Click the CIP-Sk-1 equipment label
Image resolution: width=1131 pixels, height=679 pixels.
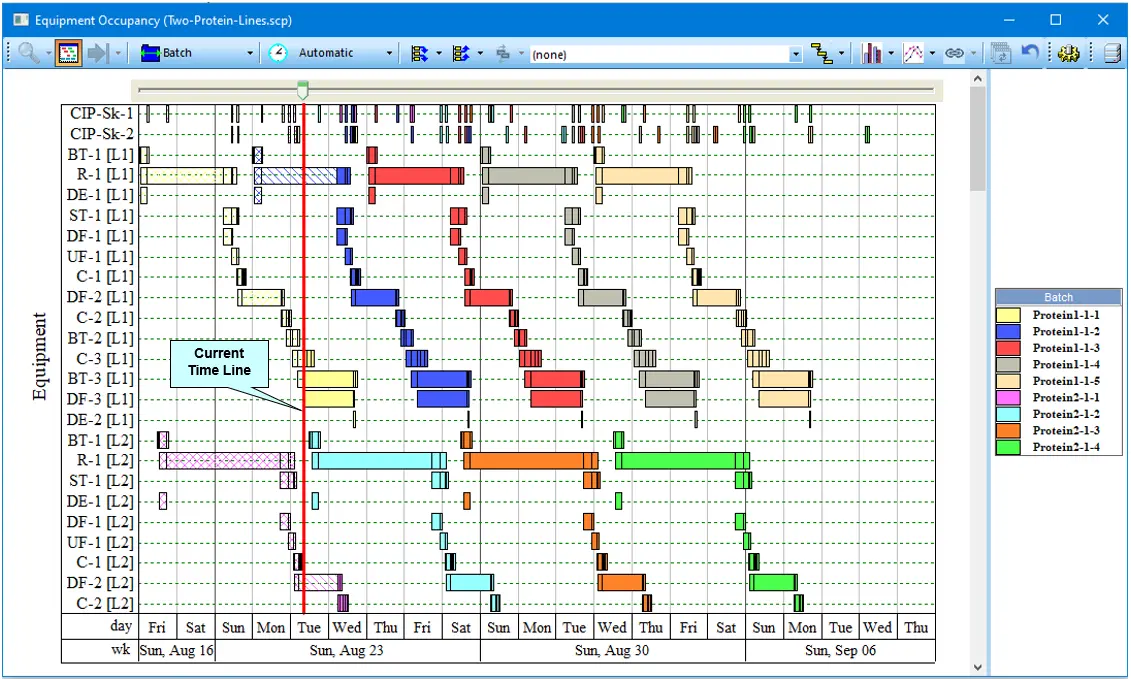101,113
